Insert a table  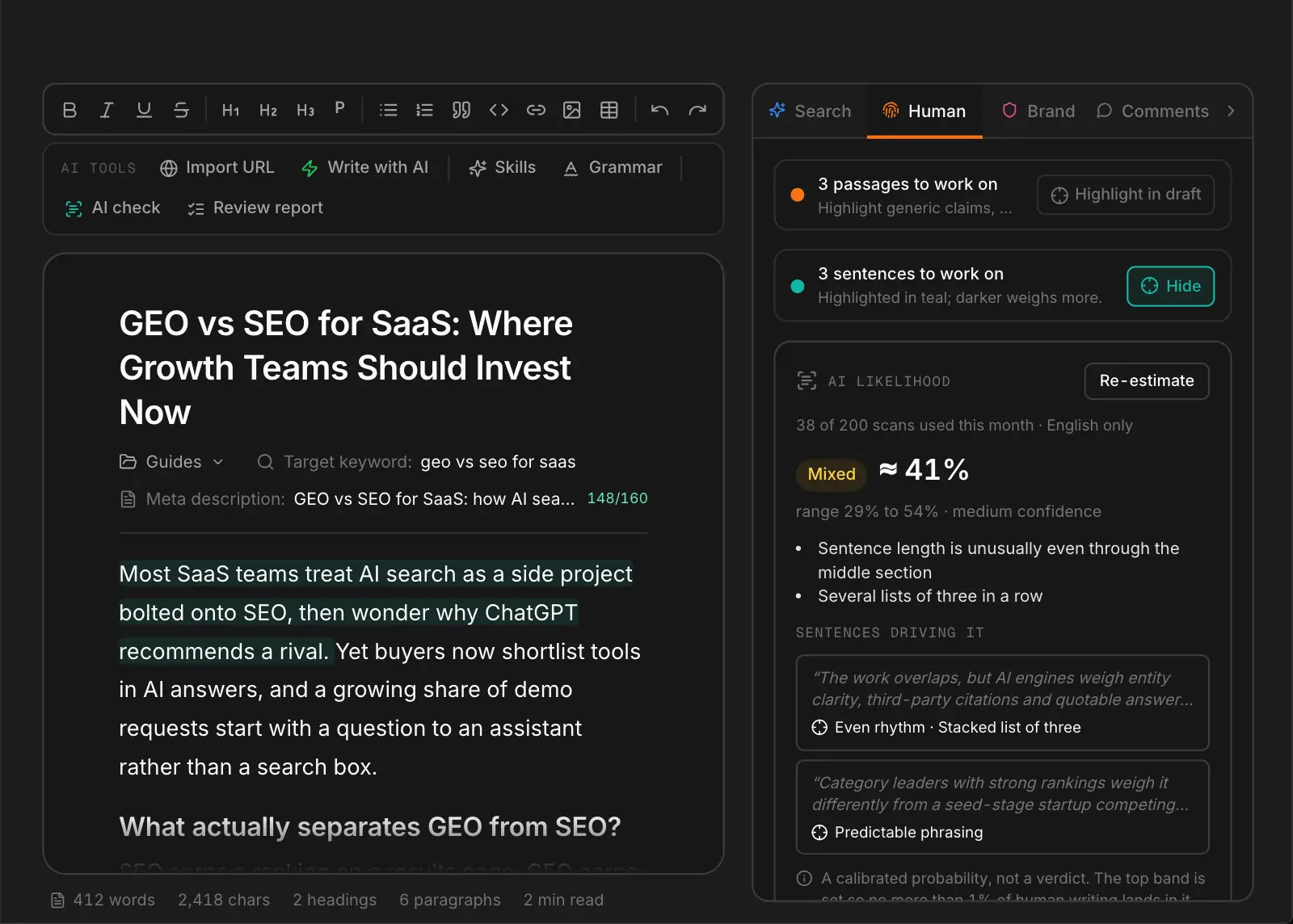[609, 110]
